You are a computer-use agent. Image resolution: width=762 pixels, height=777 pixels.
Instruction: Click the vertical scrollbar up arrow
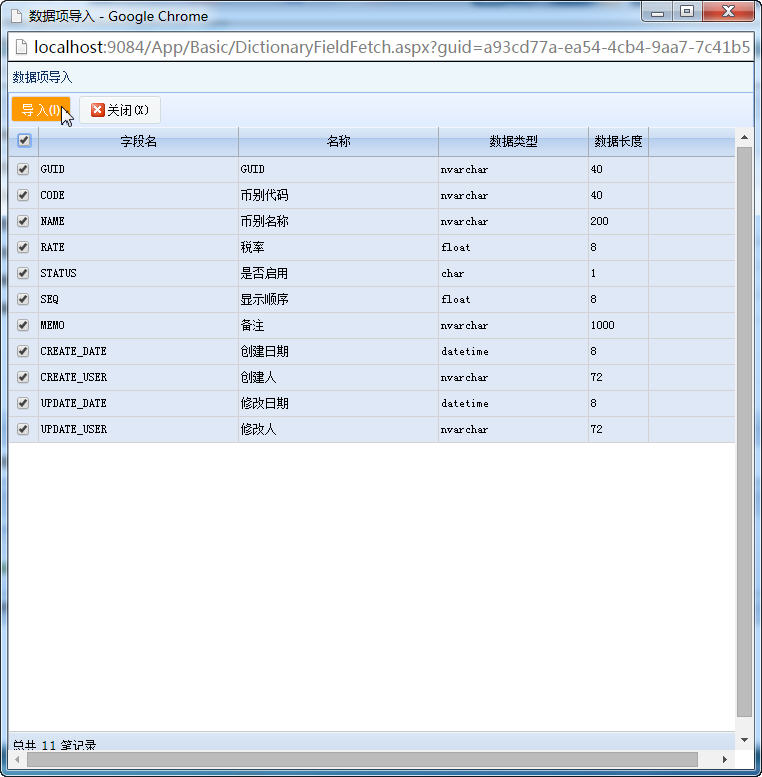[x=744, y=137]
